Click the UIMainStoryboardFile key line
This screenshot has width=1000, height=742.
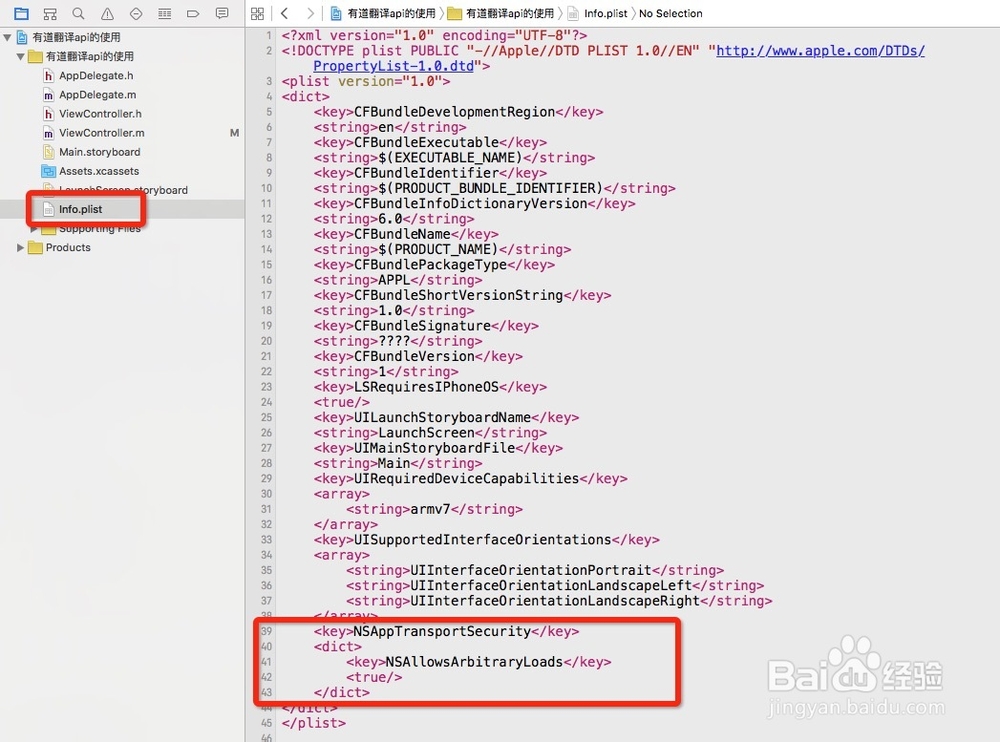(438, 448)
